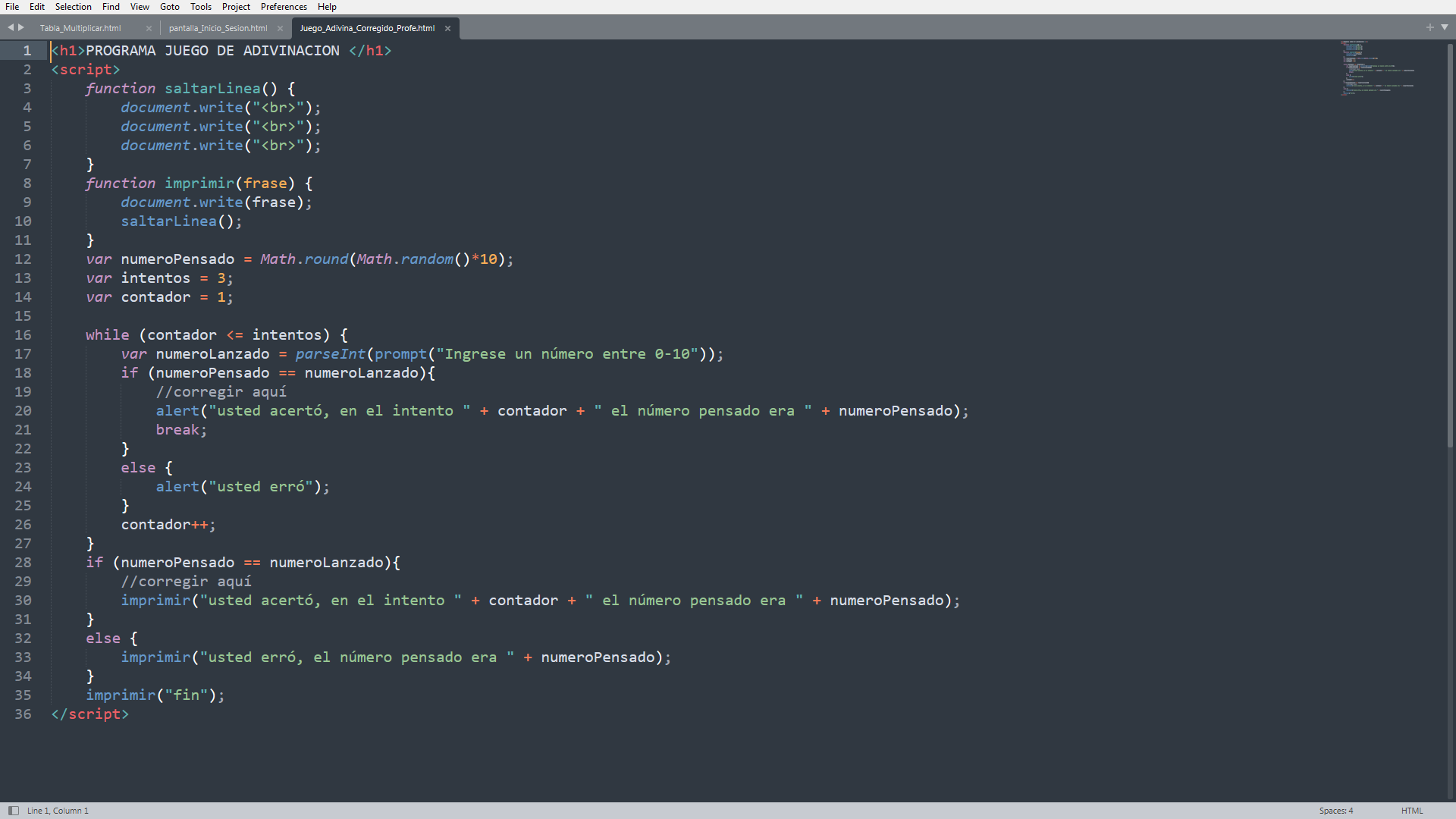Click the opening <script> tag
This screenshot has width=1456, height=819.
86,70
